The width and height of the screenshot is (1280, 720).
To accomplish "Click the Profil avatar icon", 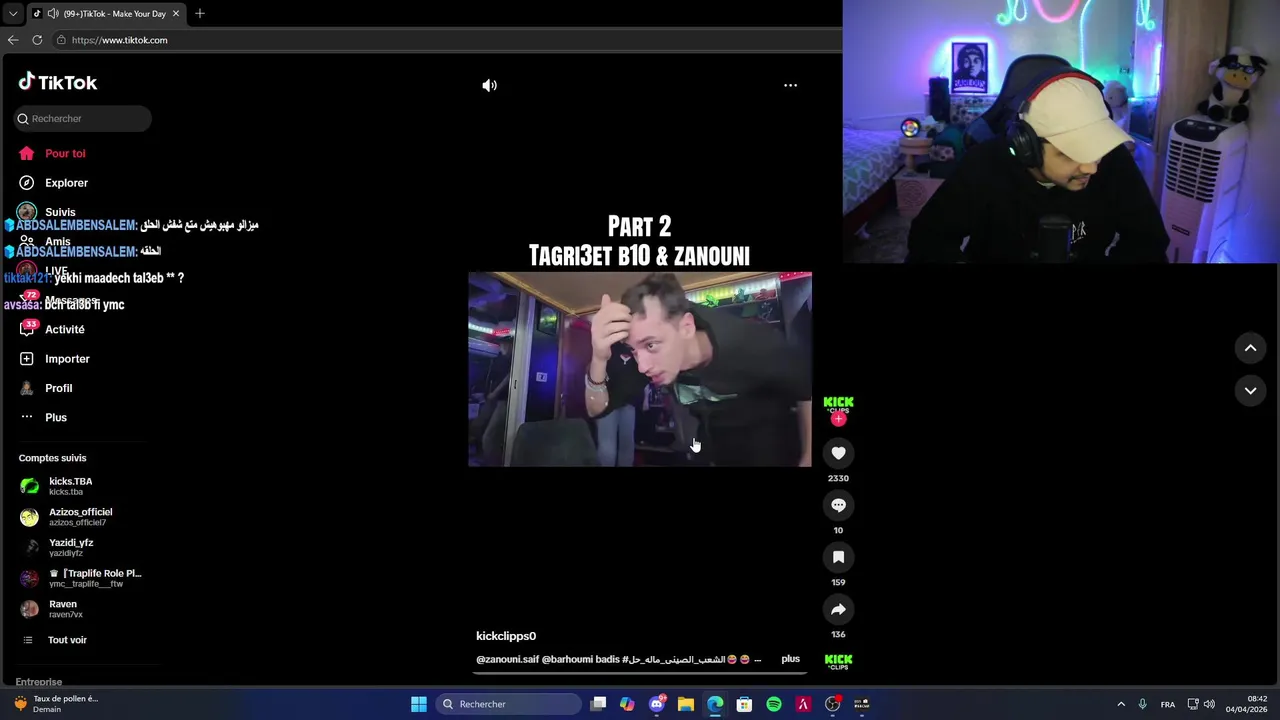I will [x=26, y=388].
